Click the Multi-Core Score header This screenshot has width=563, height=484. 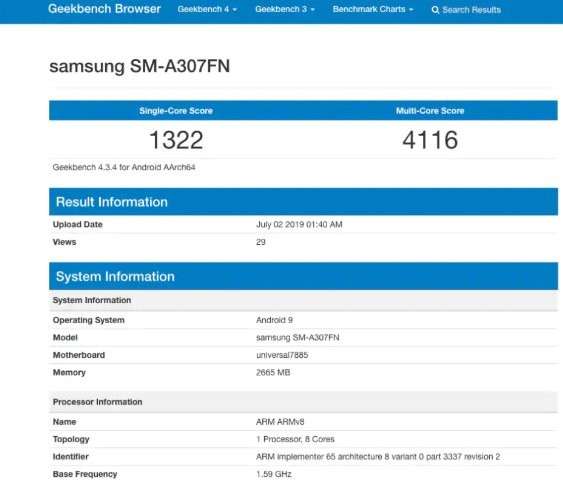tap(430, 111)
